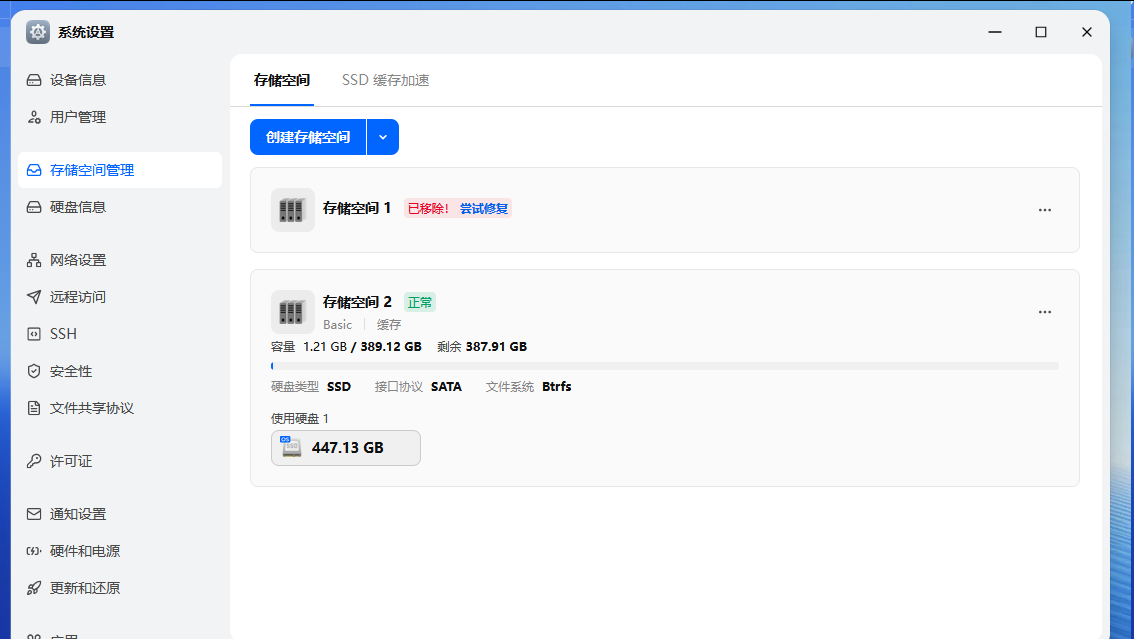Open more options for 存储空间 2
1134x639 pixels.
pyautogui.click(x=1045, y=312)
